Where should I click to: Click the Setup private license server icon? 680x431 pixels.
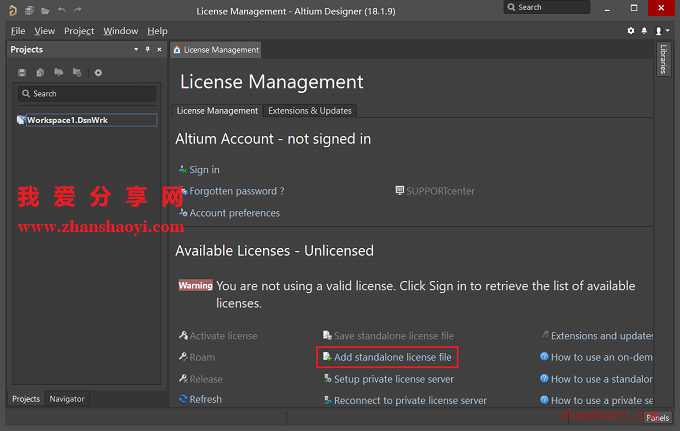(328, 379)
